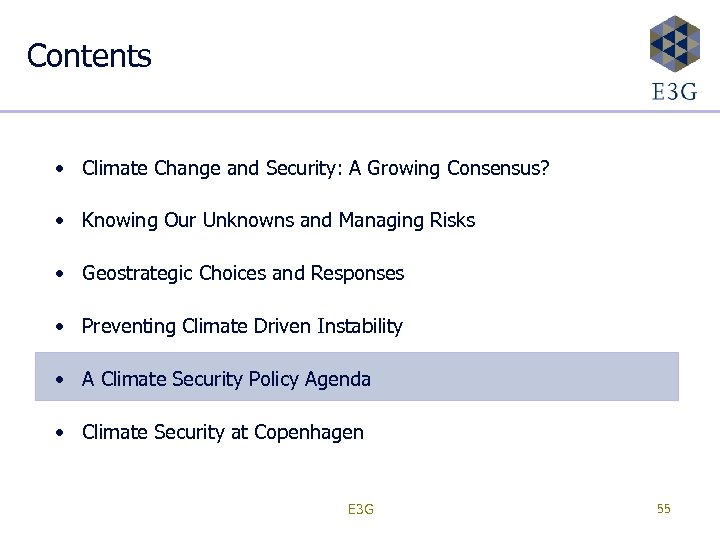Viewport: 720px width, 540px height.
Task: Click bullet dot before 'Knowing Our Unknowns'
Action: (62, 221)
